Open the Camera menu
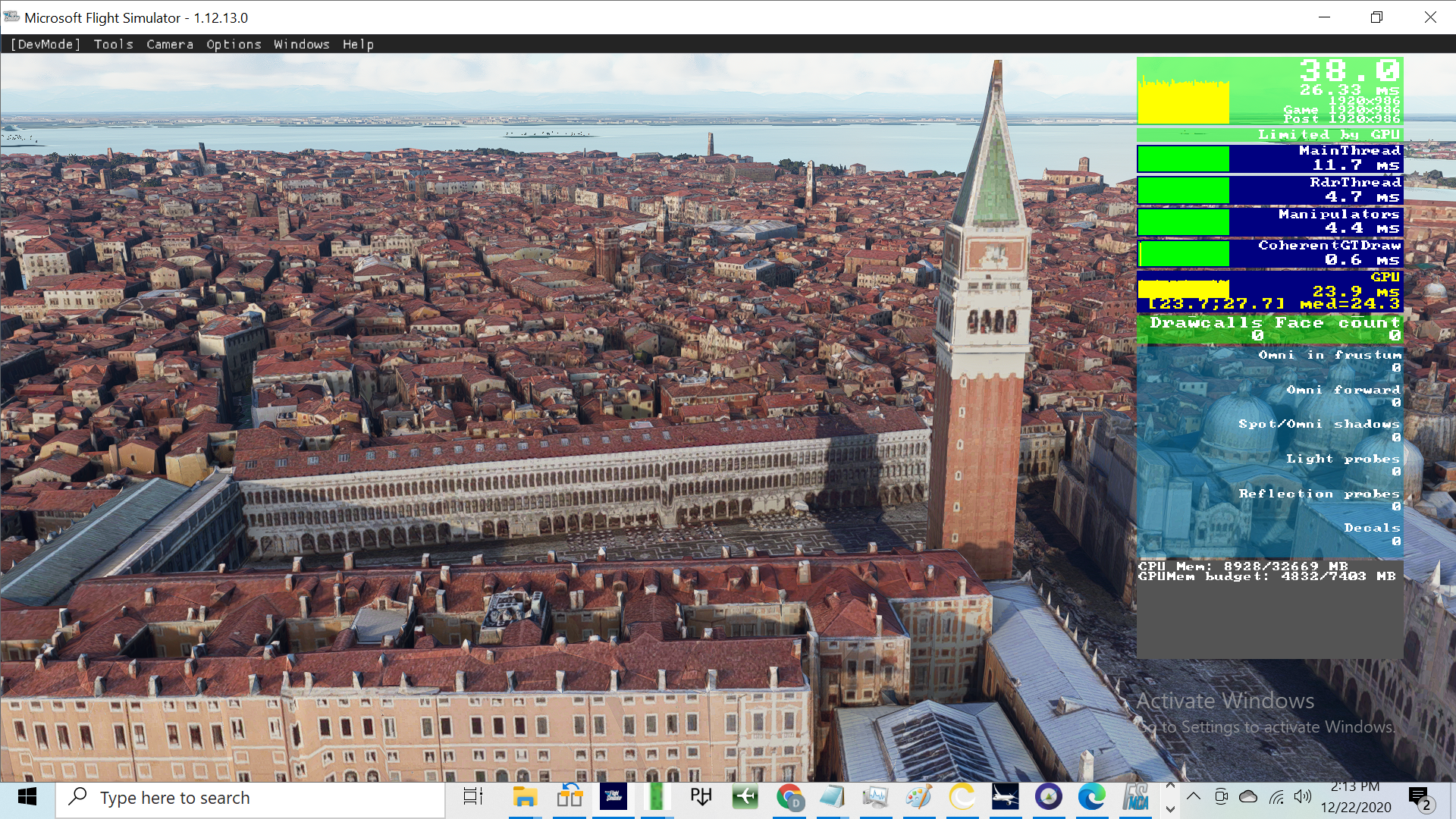The height and width of the screenshot is (819, 1456). [170, 44]
